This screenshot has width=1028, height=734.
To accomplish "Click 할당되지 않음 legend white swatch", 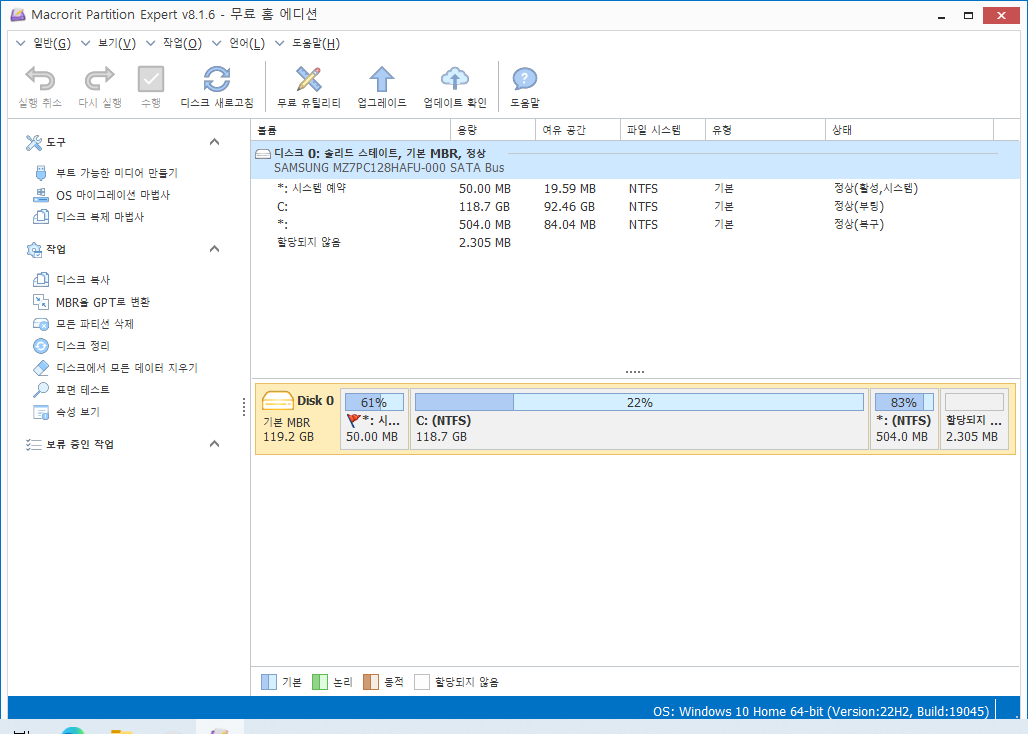I will click(422, 682).
